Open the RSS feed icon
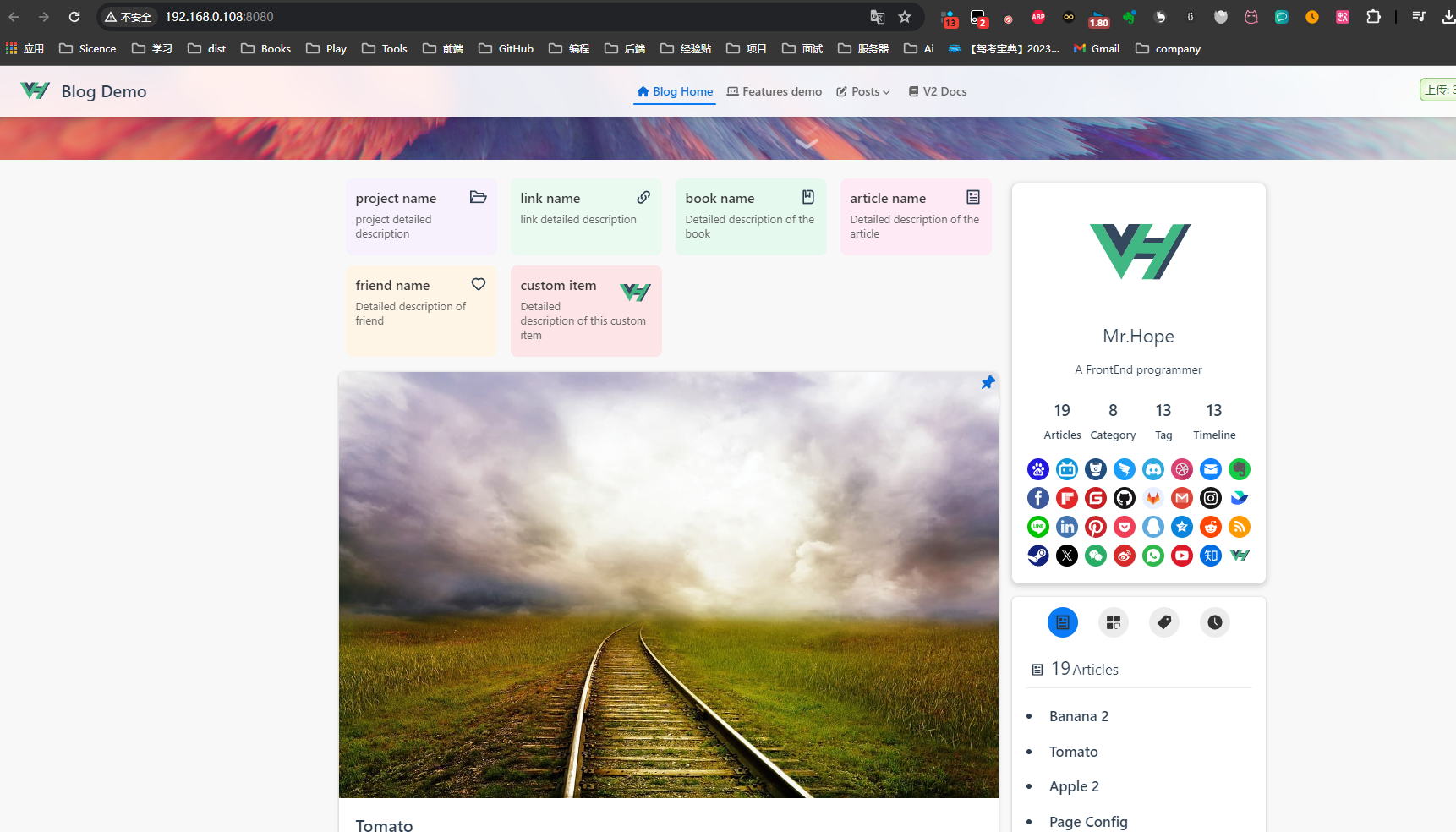 click(1240, 527)
